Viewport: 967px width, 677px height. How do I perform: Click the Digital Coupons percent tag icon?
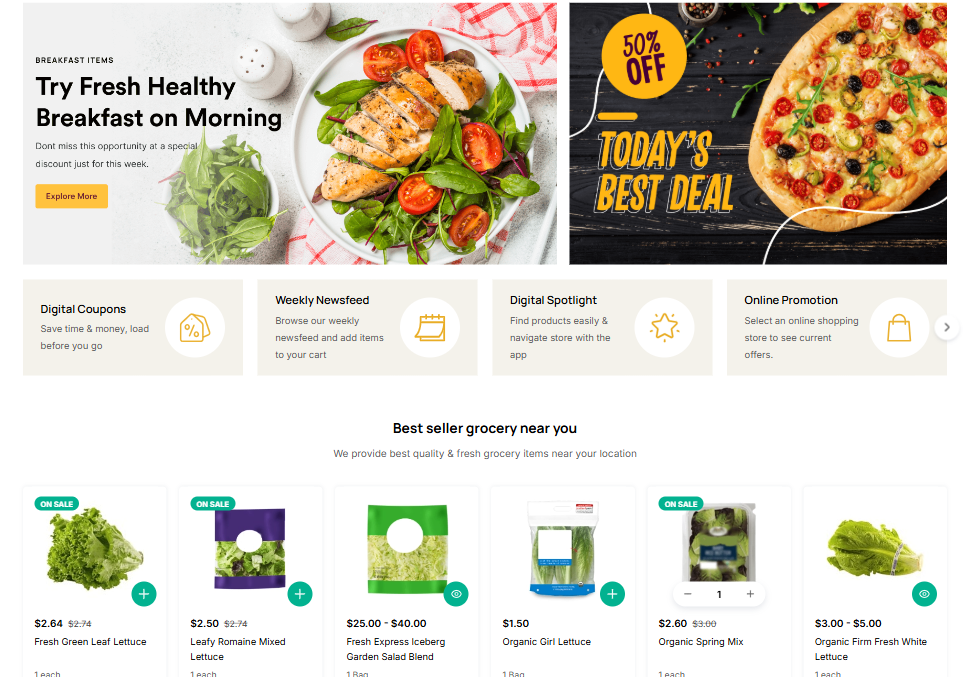(194, 327)
